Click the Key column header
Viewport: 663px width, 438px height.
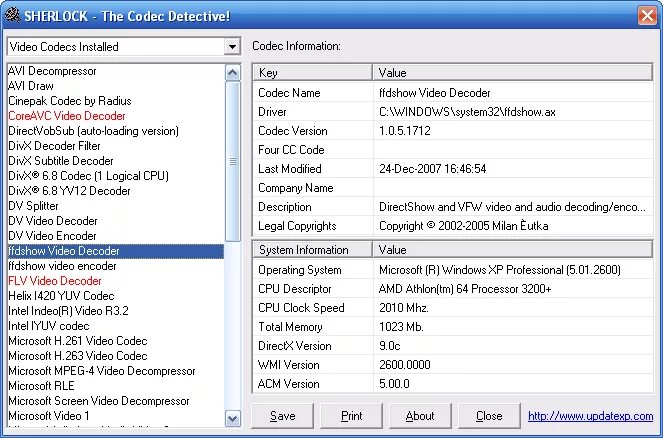pyautogui.click(x=312, y=73)
